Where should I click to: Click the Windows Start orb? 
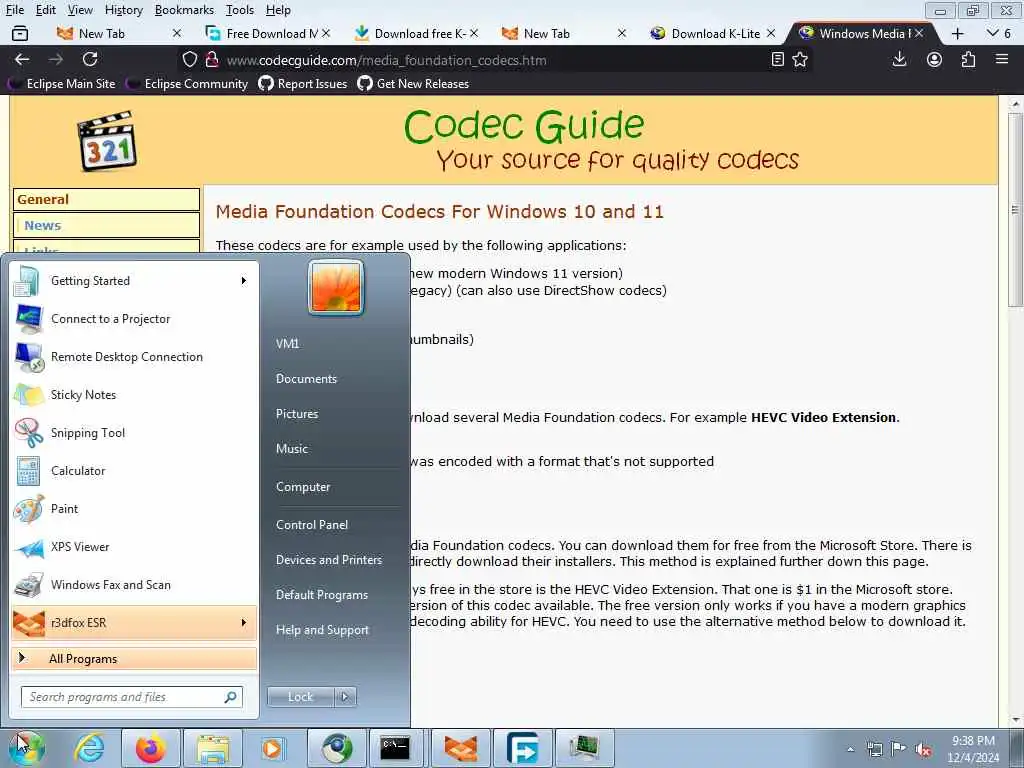coord(26,748)
